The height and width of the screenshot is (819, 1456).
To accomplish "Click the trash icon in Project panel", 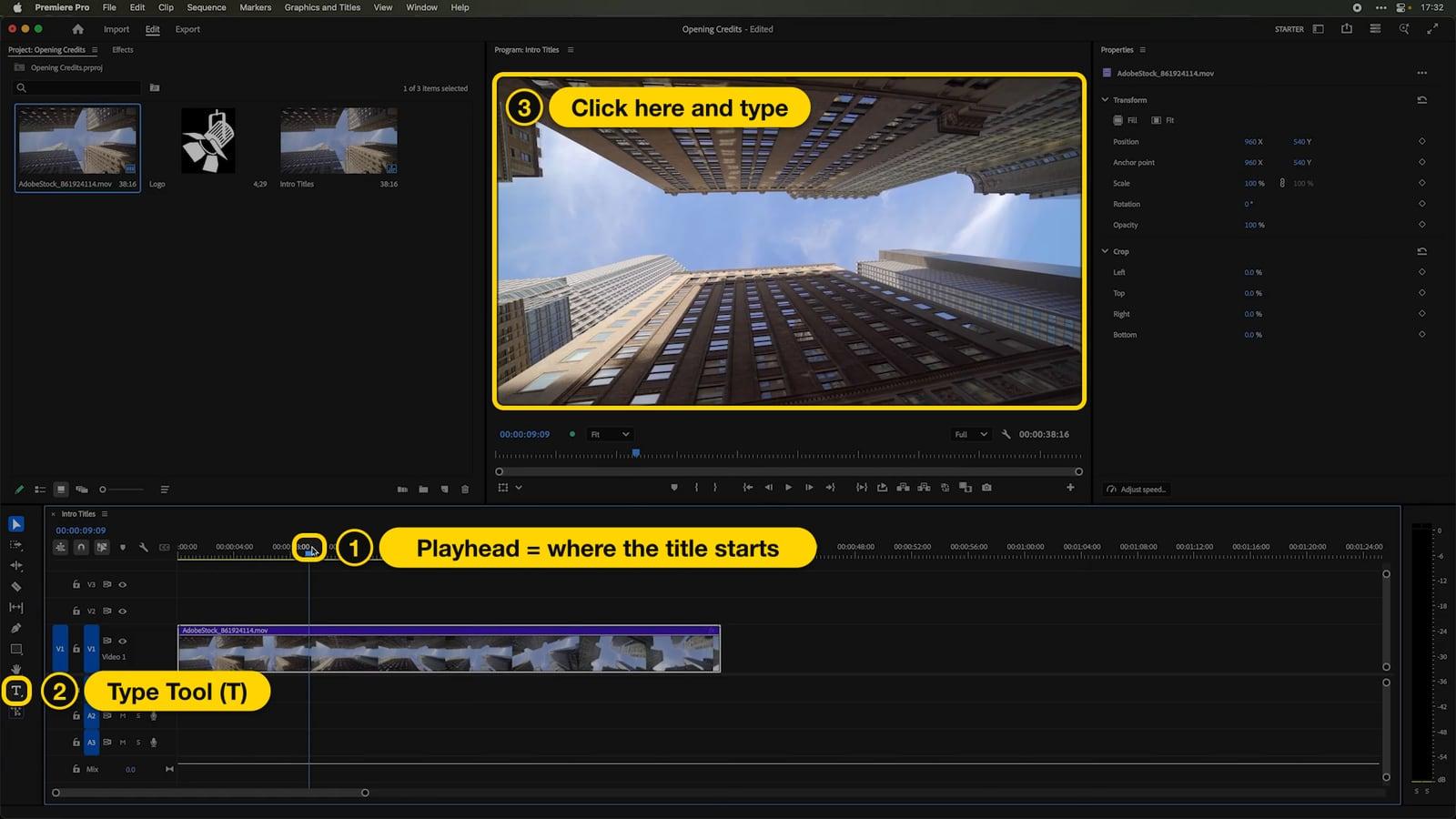I will coord(465,490).
